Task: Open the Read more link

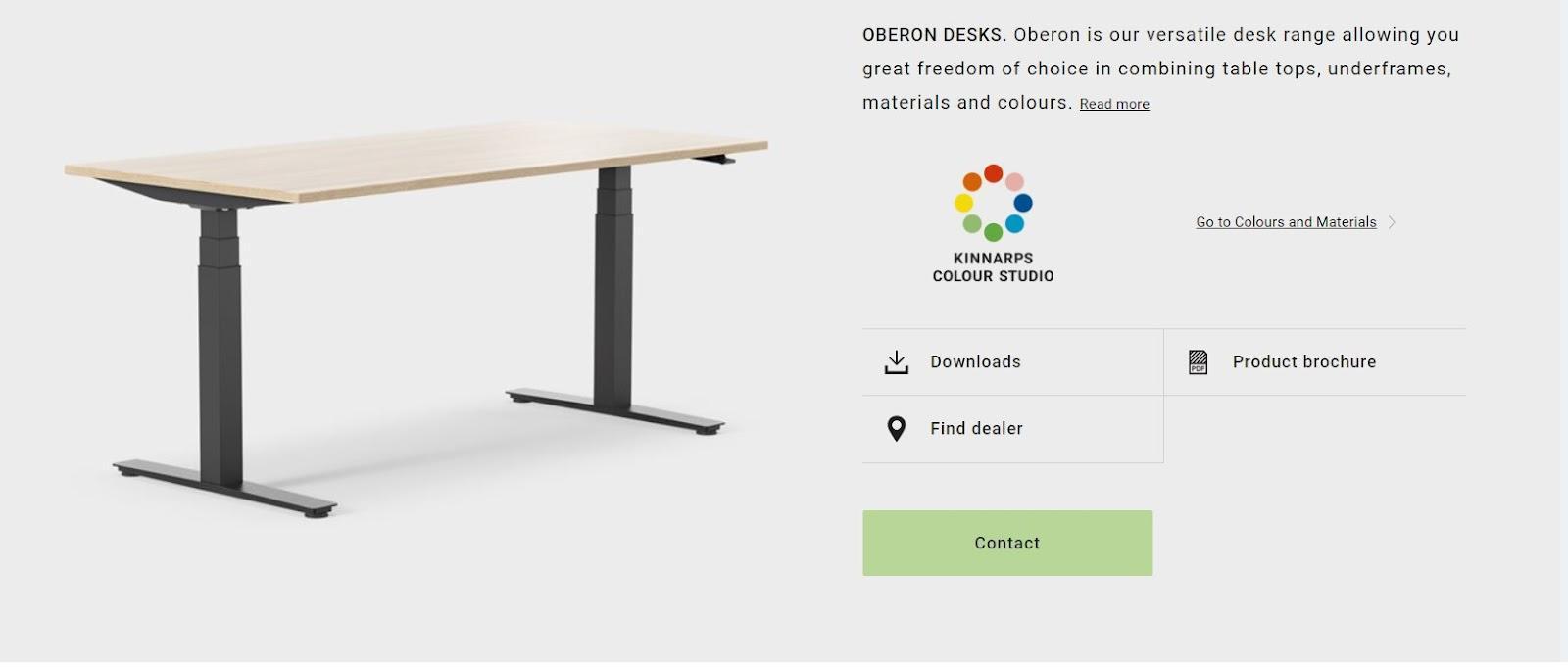Action: (x=1114, y=104)
